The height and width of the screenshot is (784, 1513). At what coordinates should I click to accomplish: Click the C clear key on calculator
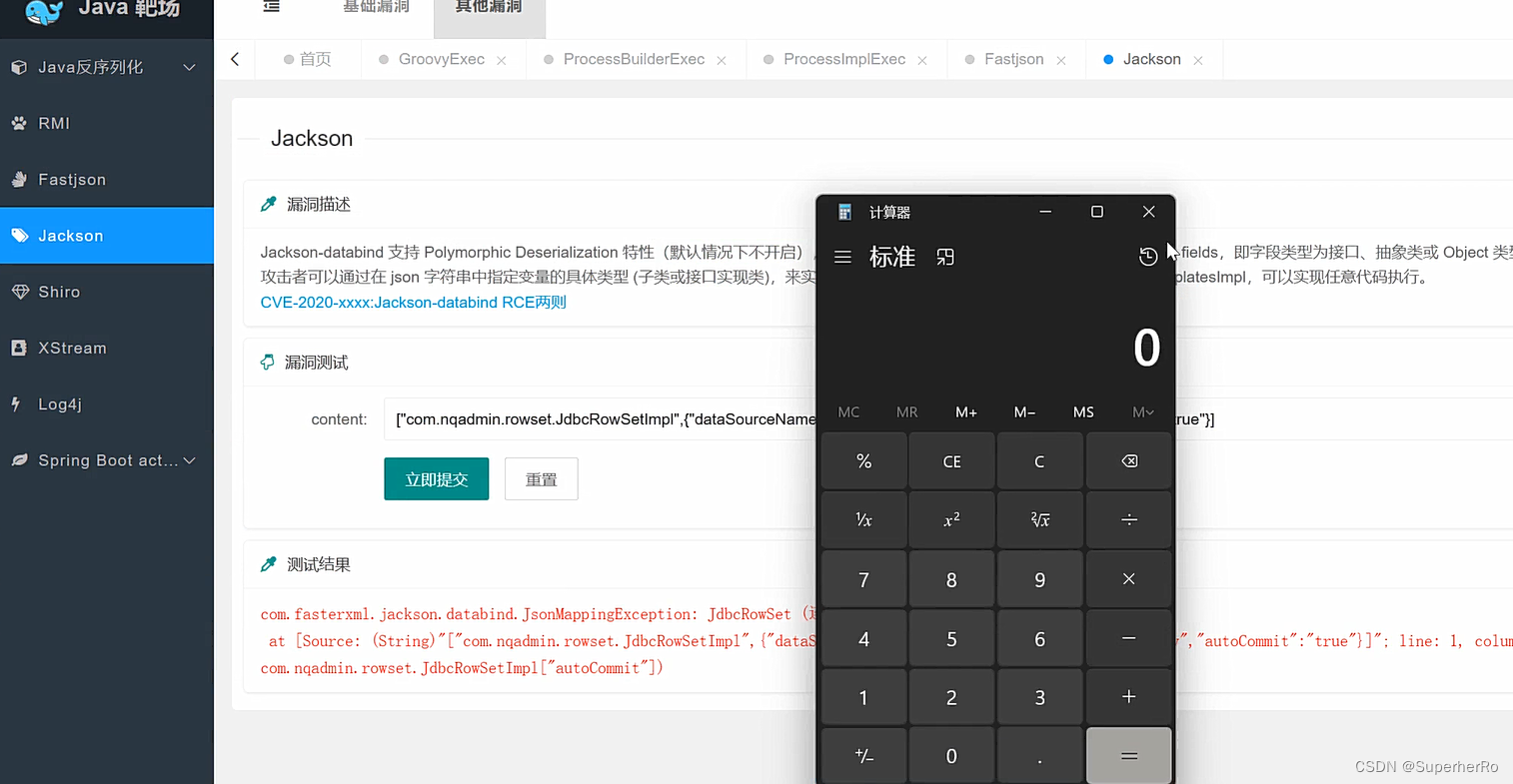(1039, 461)
